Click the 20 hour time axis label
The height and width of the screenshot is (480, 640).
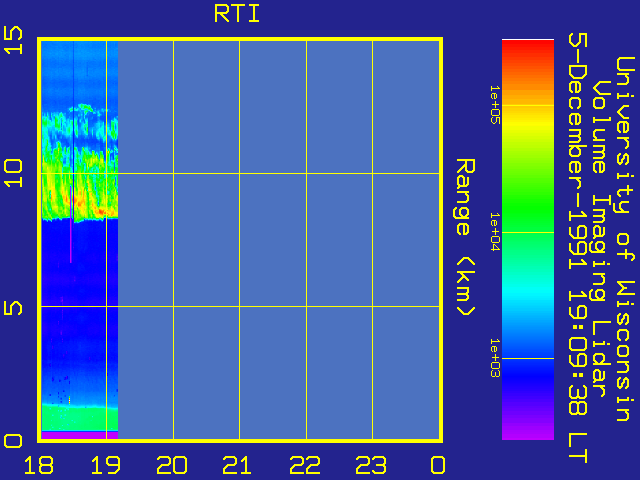pyautogui.click(x=172, y=465)
